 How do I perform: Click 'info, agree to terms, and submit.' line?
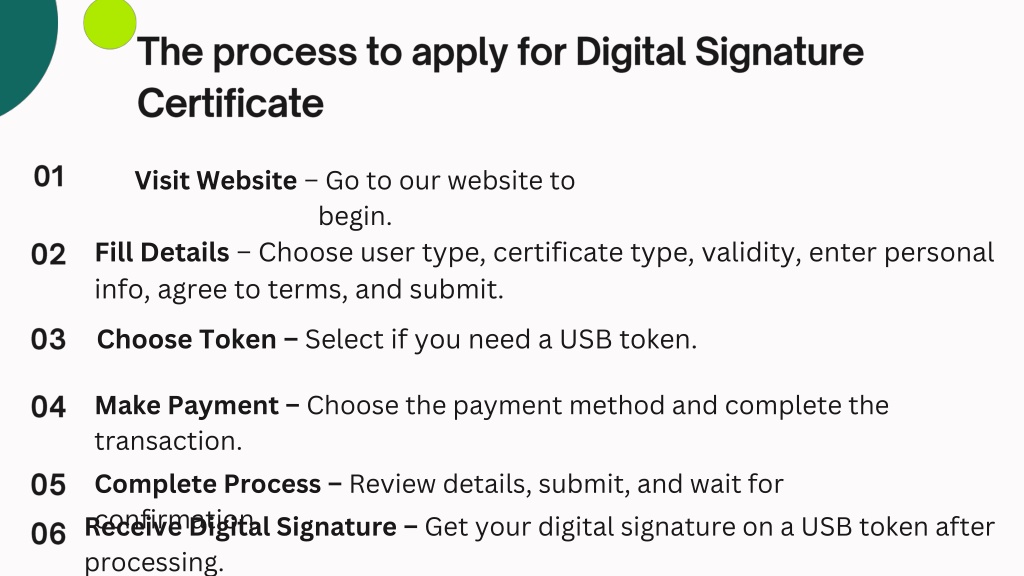coord(299,289)
